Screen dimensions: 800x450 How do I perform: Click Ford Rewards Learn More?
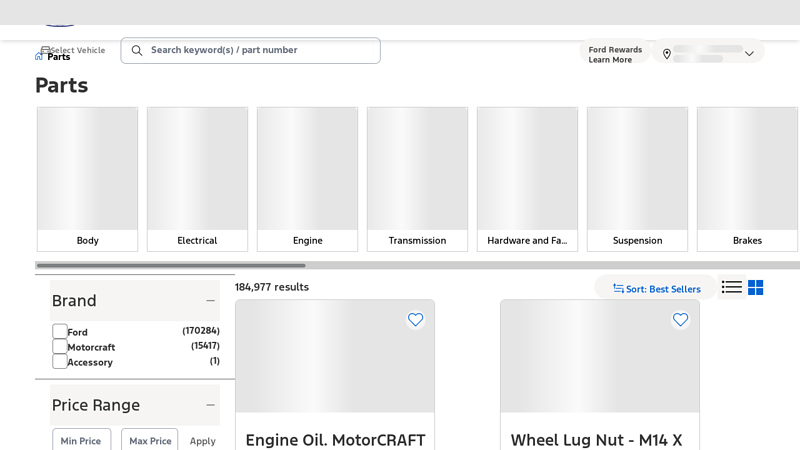(615, 54)
